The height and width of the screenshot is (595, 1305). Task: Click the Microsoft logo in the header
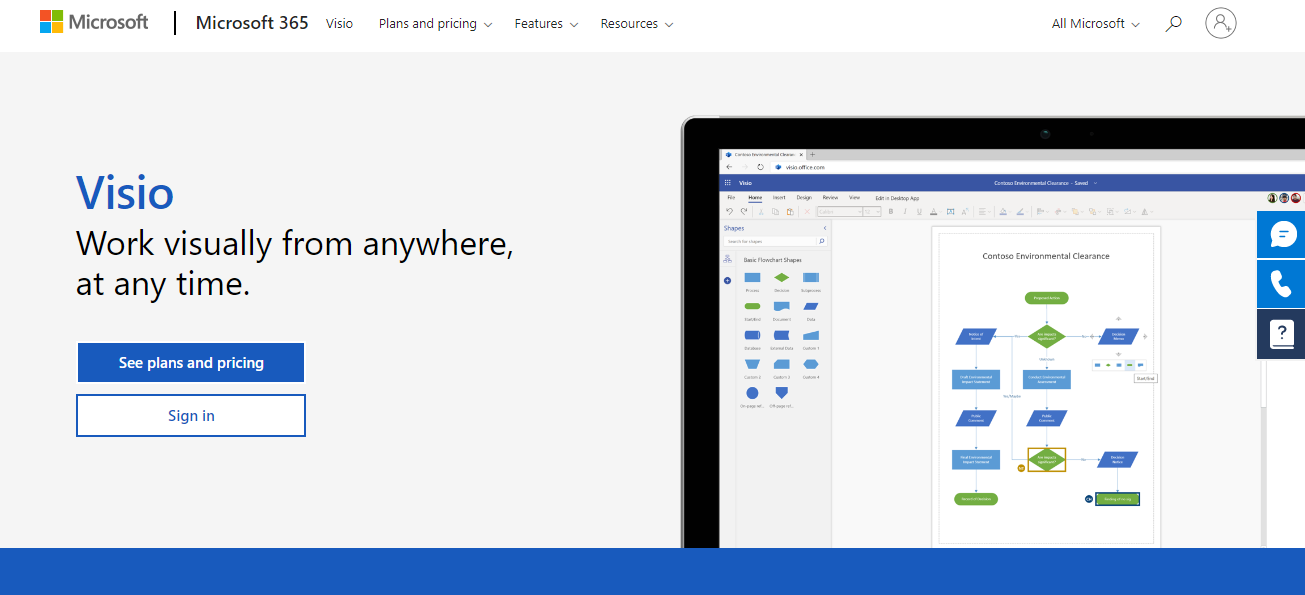pyautogui.click(x=94, y=22)
